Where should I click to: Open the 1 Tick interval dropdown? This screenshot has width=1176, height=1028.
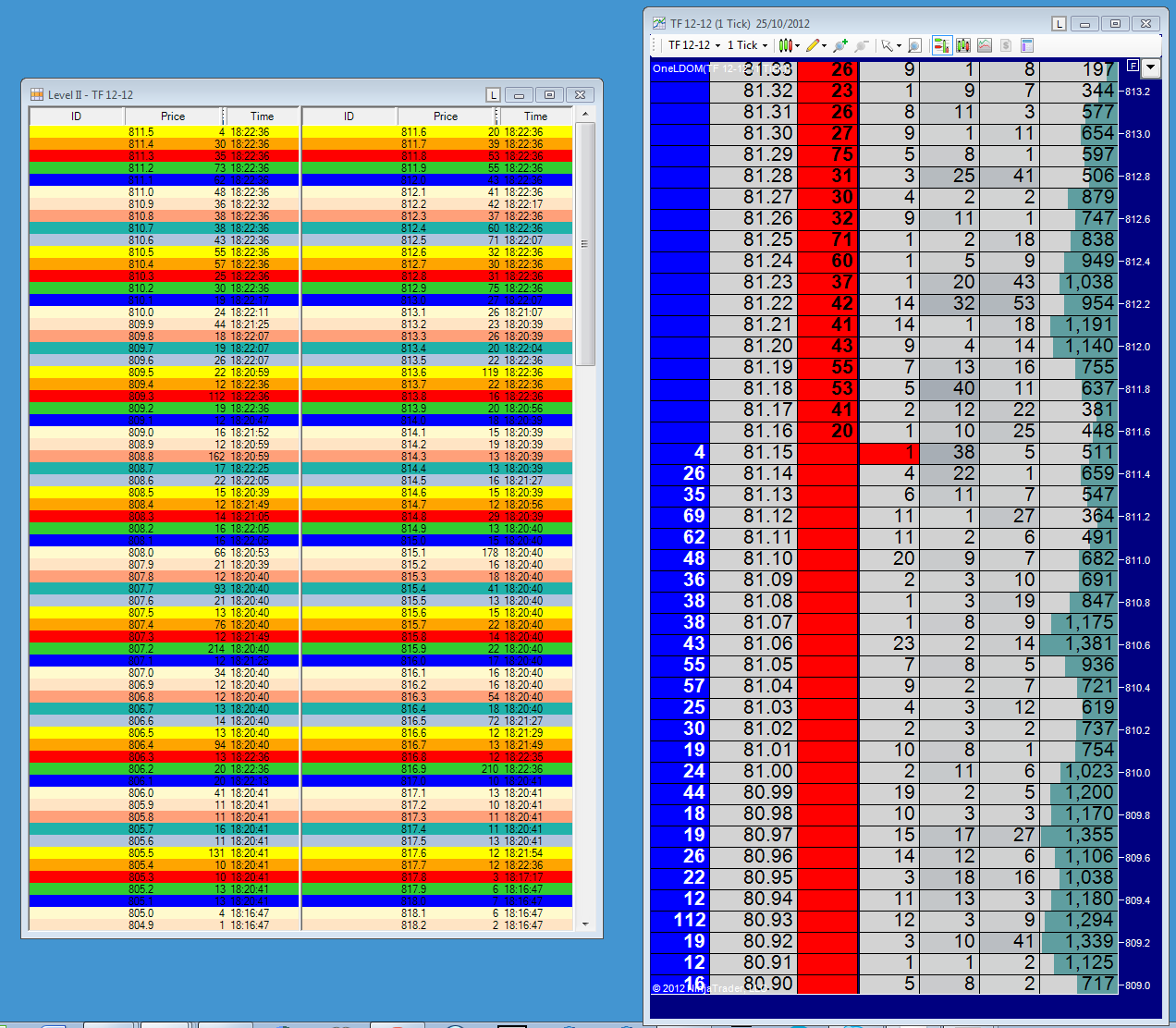click(x=747, y=45)
